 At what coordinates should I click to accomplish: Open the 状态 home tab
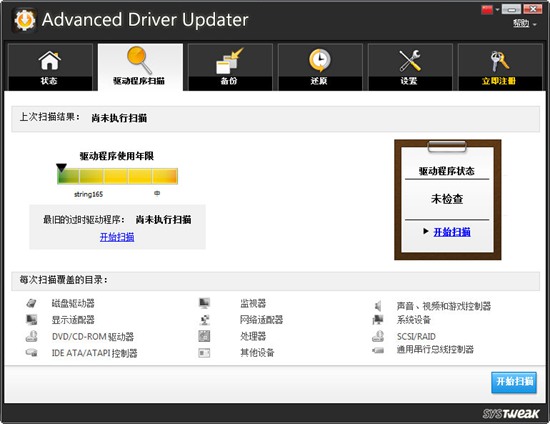pyautogui.click(x=50, y=67)
